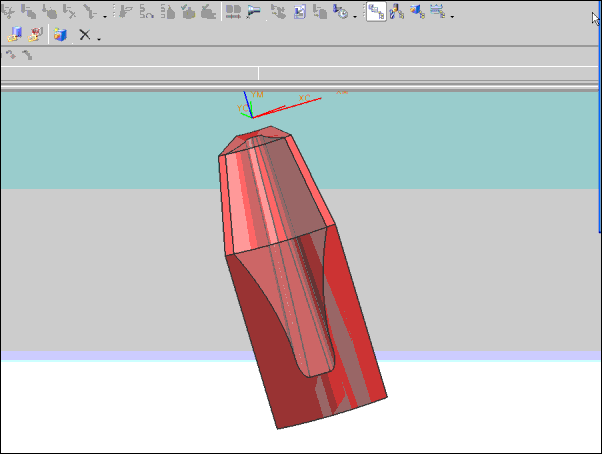
Task: Click the second small greyed icon on third row
Action: coord(27,56)
